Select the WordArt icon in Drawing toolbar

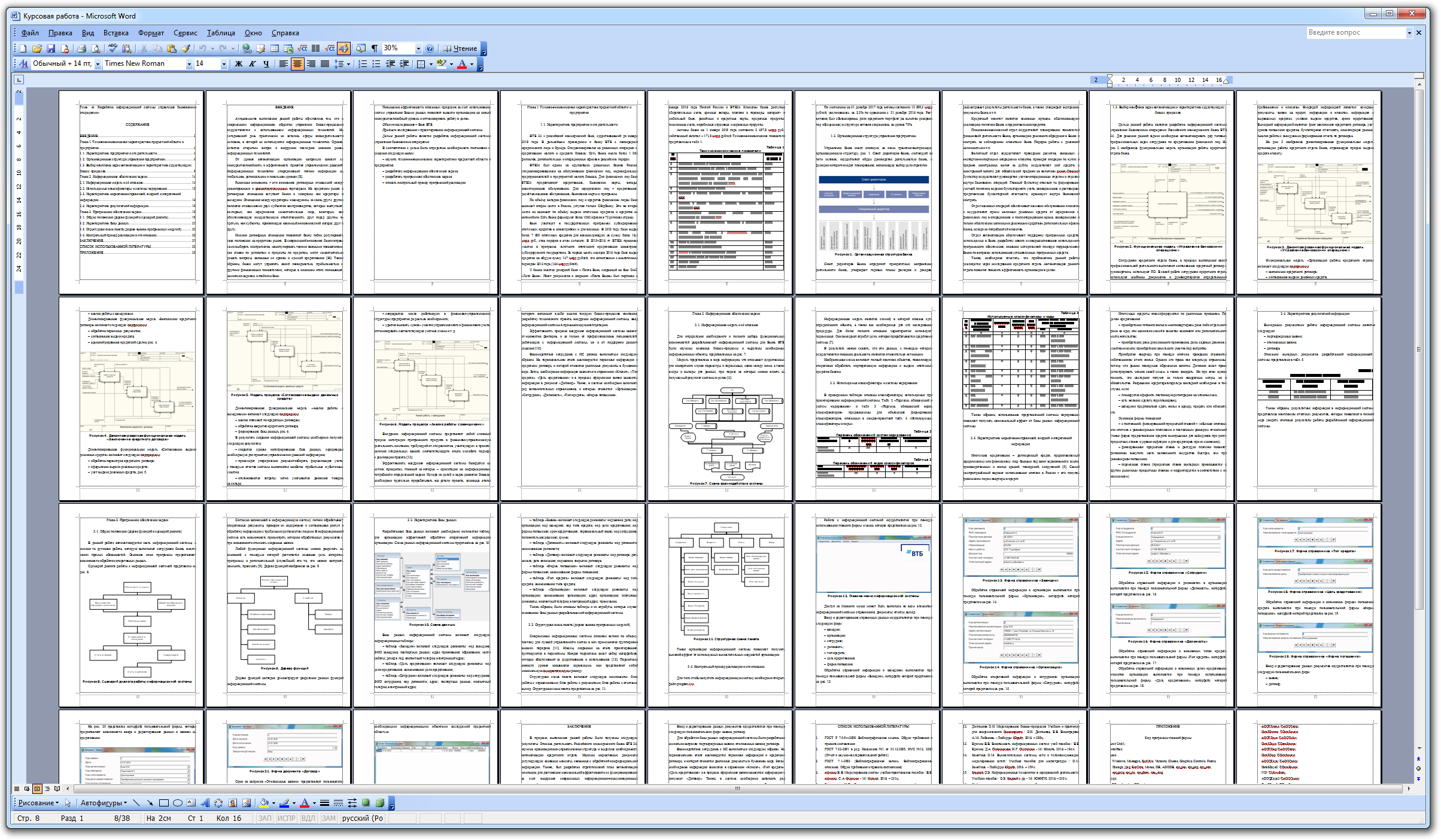click(x=205, y=803)
